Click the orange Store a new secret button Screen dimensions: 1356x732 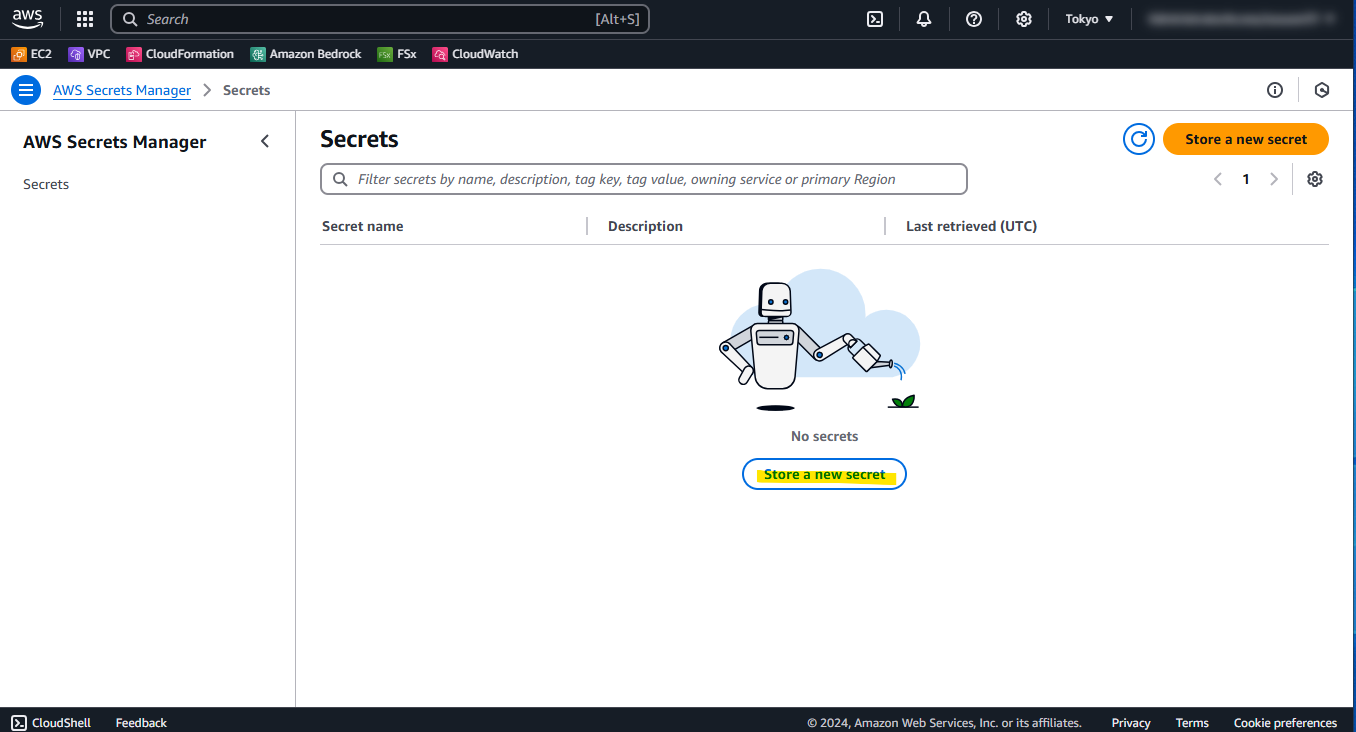click(x=1246, y=139)
